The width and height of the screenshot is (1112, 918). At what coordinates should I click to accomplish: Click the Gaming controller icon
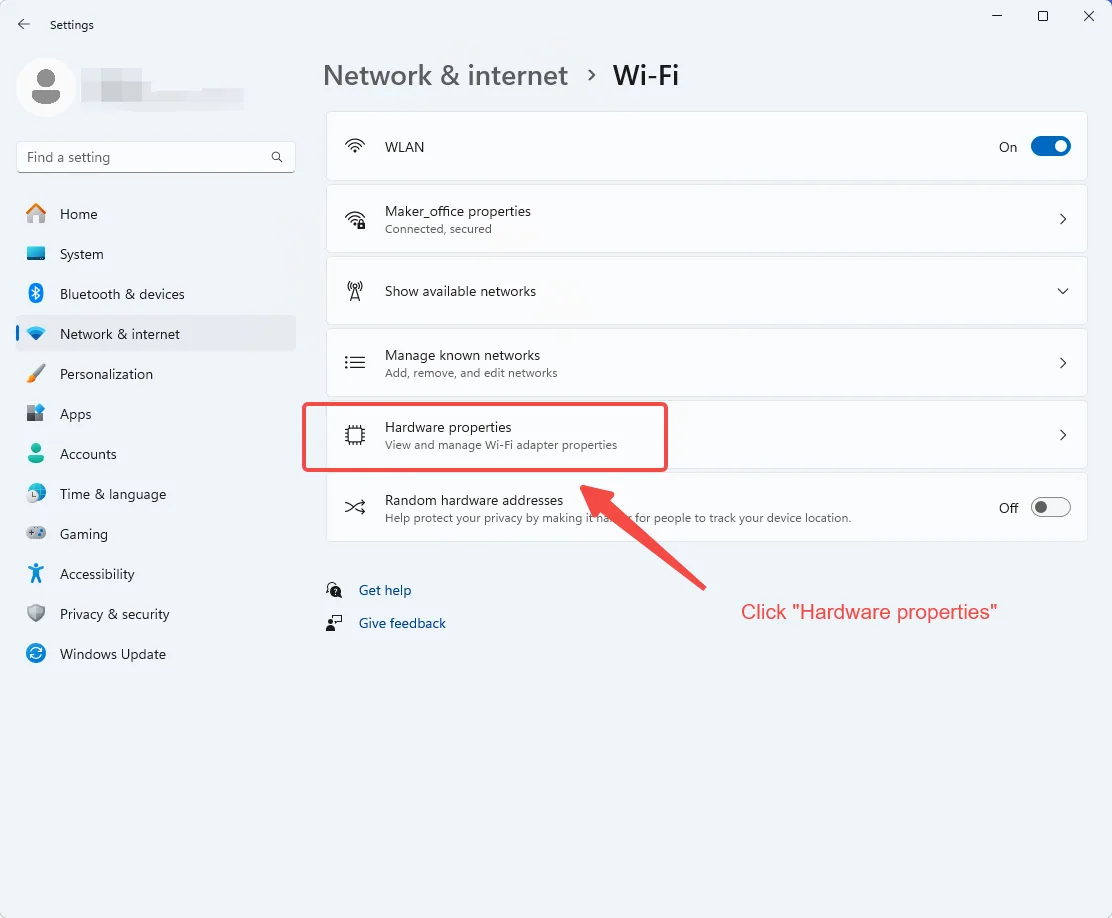click(36, 533)
